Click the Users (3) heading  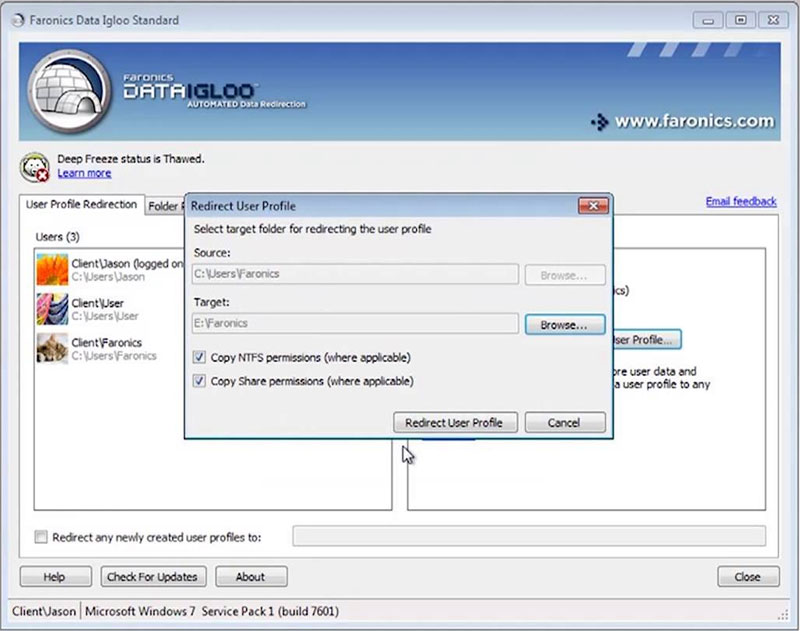point(58,237)
